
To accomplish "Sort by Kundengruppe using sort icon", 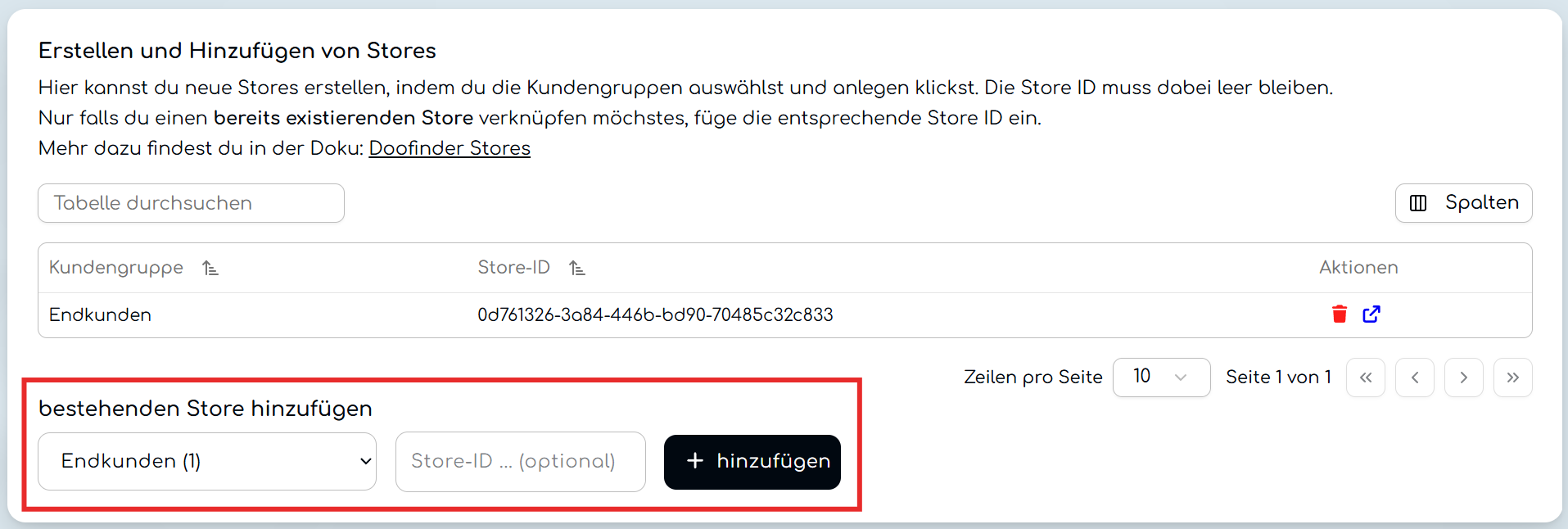I will click(210, 268).
